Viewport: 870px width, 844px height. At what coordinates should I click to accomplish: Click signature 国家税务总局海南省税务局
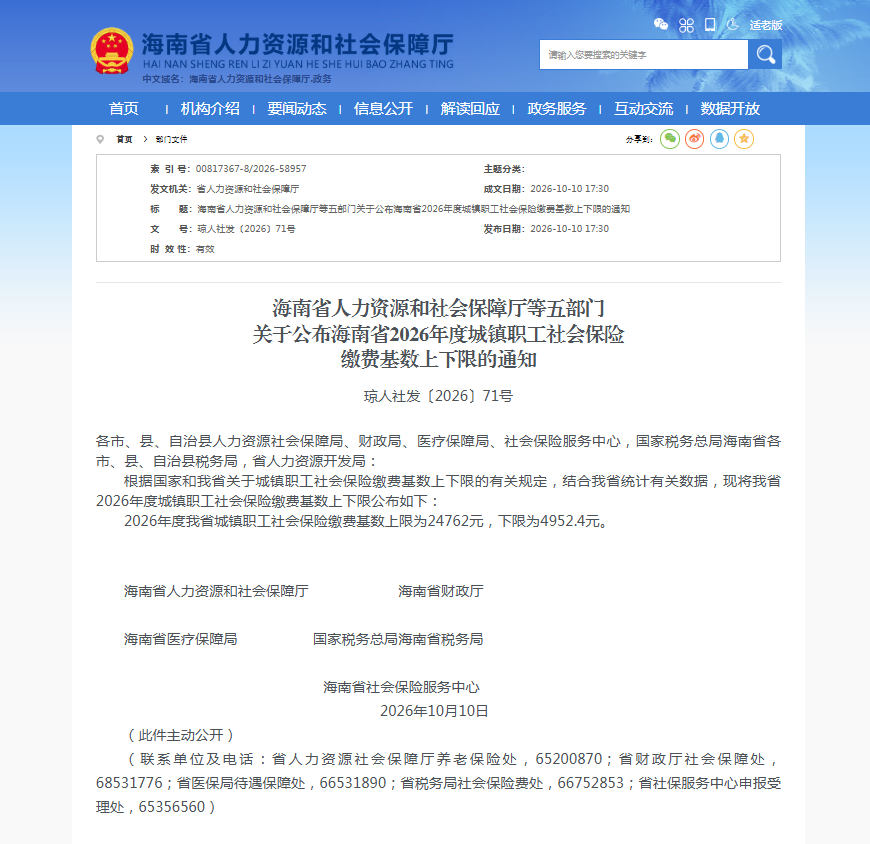(x=398, y=639)
